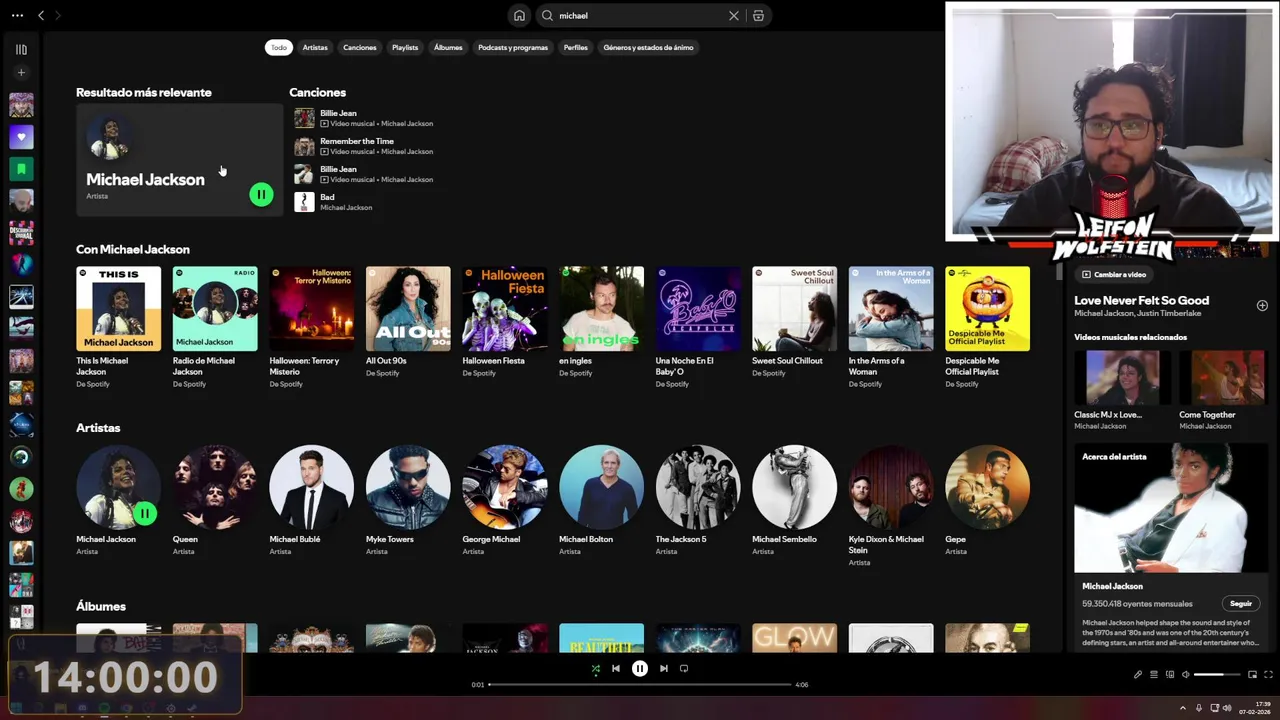Select the Playlists filter chip
The image size is (1280, 720).
(x=405, y=47)
